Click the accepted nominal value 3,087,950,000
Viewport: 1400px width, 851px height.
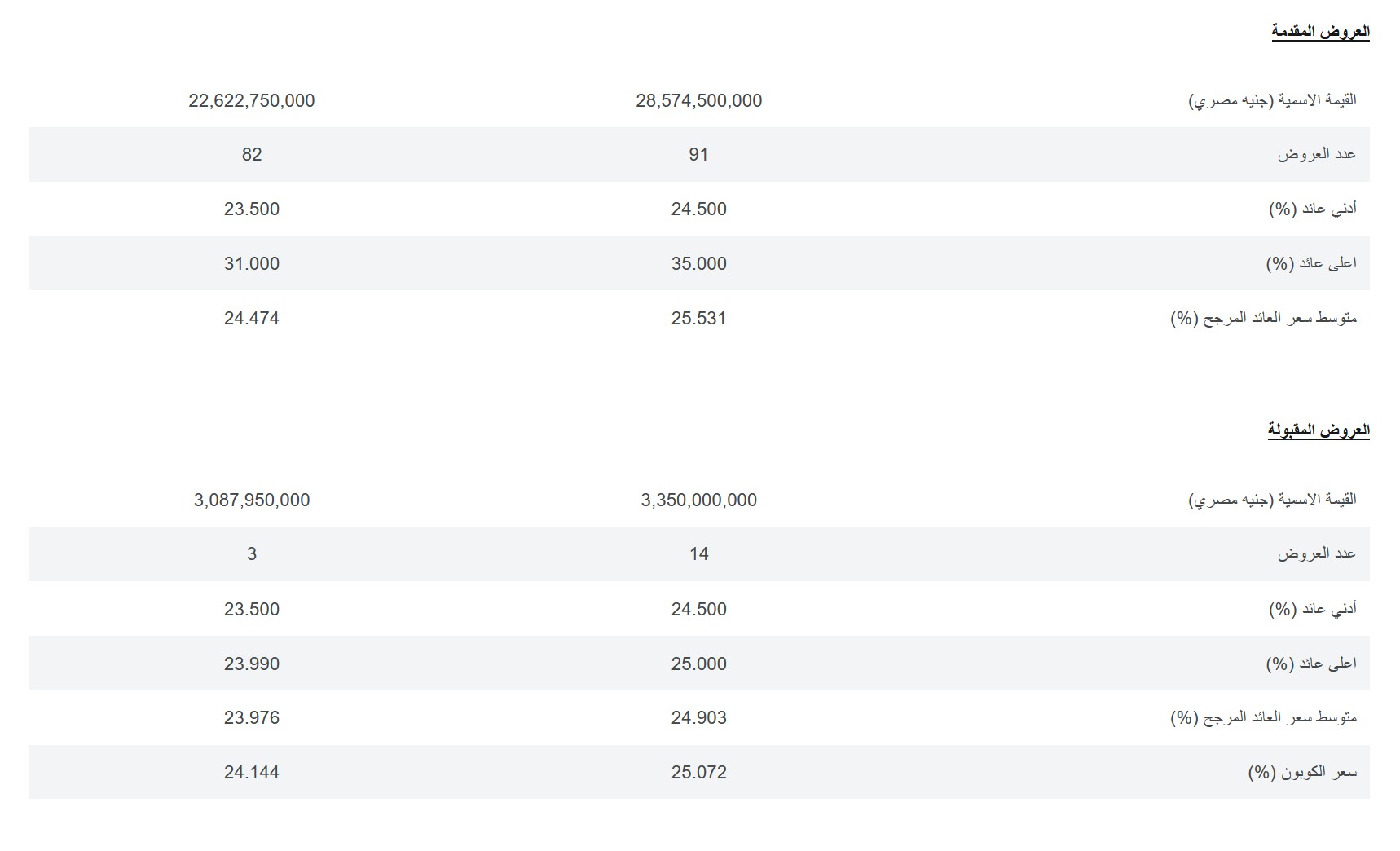(x=252, y=500)
